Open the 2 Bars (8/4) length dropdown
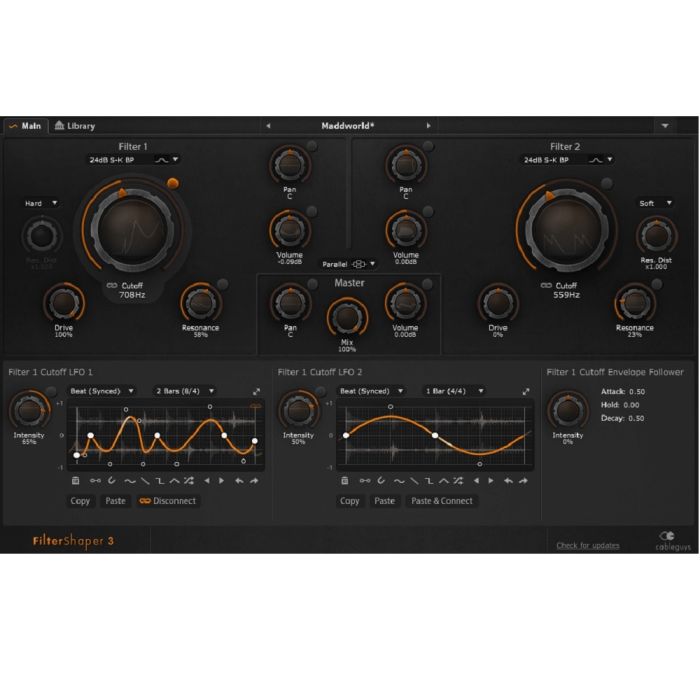Image resolution: width=700 pixels, height=700 pixels. 184,391
